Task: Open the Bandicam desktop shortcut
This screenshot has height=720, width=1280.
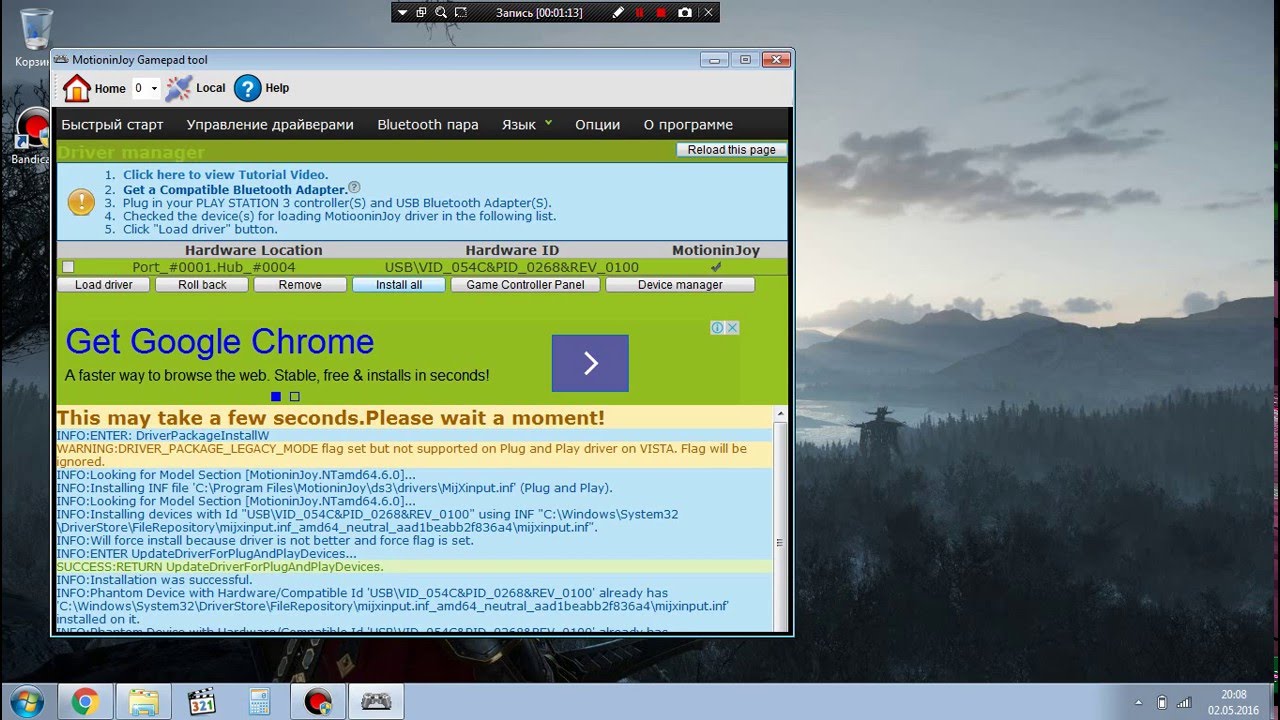Action: tap(33, 136)
